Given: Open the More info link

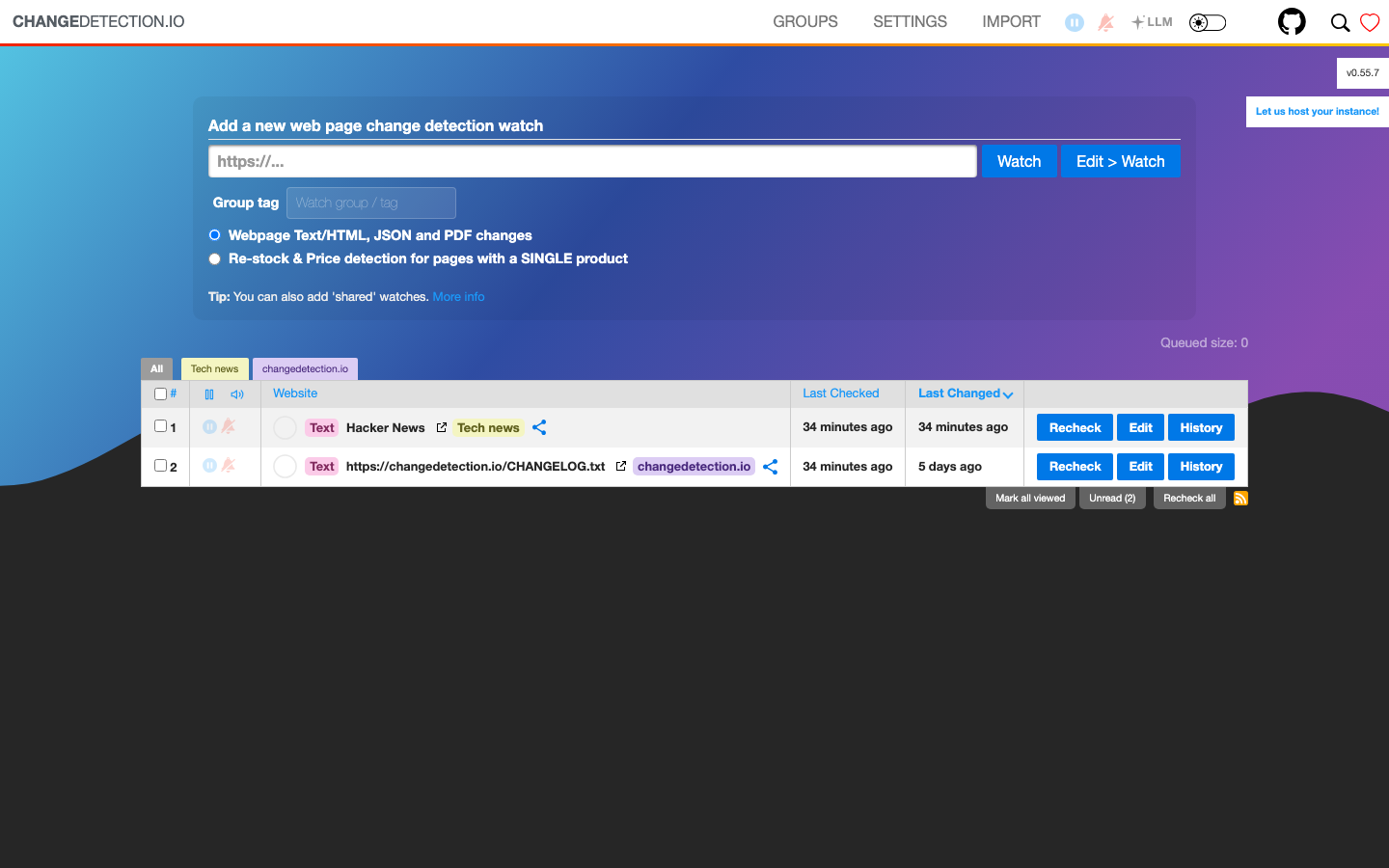Looking at the screenshot, I should [x=458, y=297].
